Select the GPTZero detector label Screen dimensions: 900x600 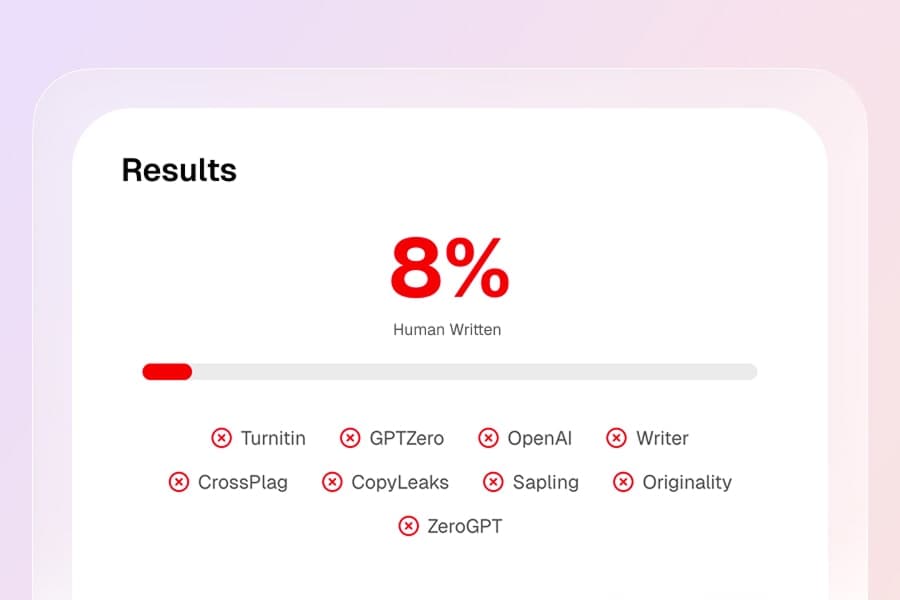coord(406,438)
